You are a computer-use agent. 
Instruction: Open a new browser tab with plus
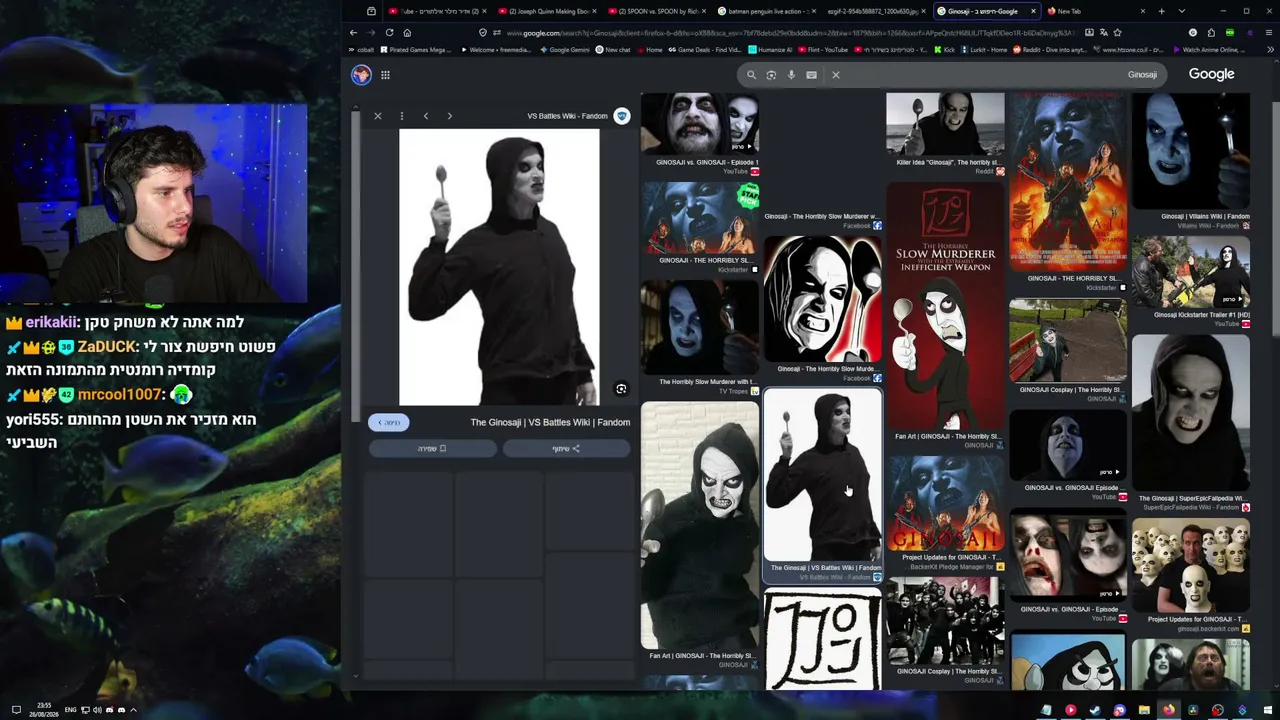(1161, 11)
